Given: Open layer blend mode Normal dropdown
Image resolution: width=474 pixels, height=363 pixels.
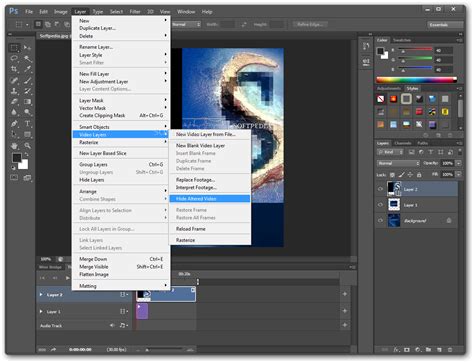Looking at the screenshot, I should [398, 163].
